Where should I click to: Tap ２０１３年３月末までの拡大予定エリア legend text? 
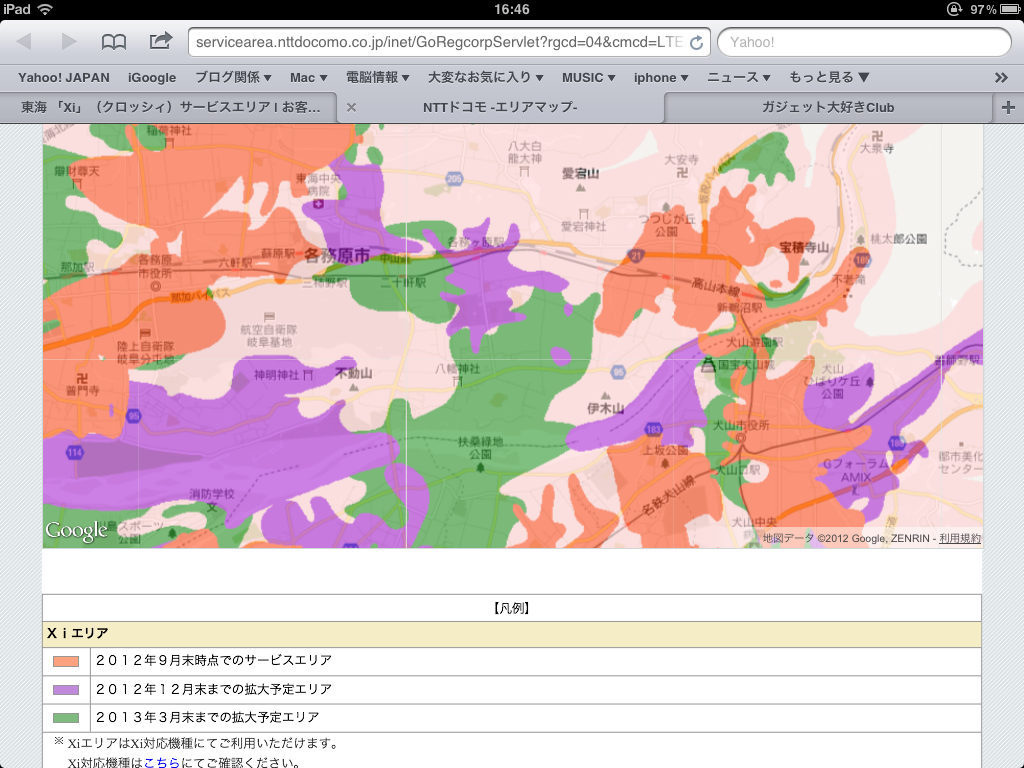208,717
